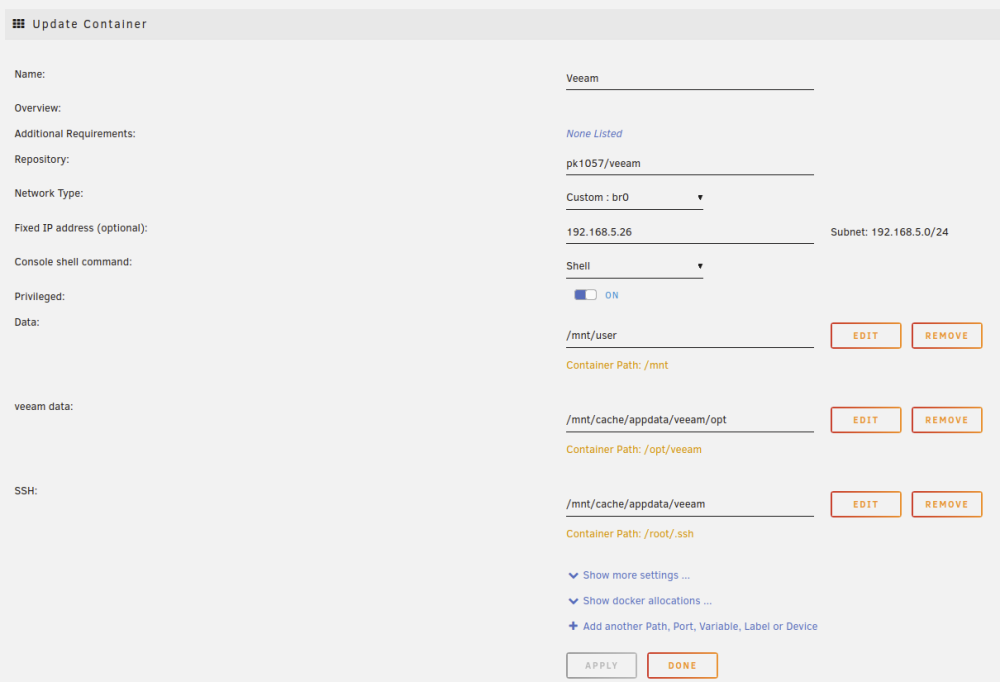Focus the Repository field pk1057/veeam
Viewport: 1000px width, 682px height.
point(689,163)
